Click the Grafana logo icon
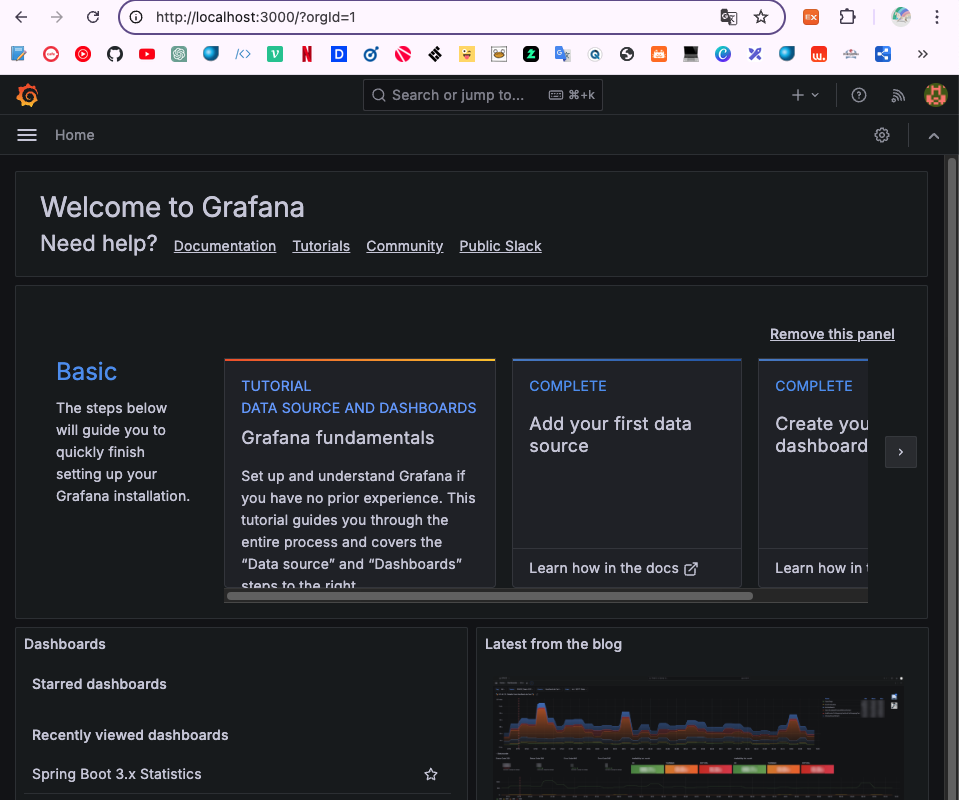Image resolution: width=959 pixels, height=800 pixels. tap(28, 95)
